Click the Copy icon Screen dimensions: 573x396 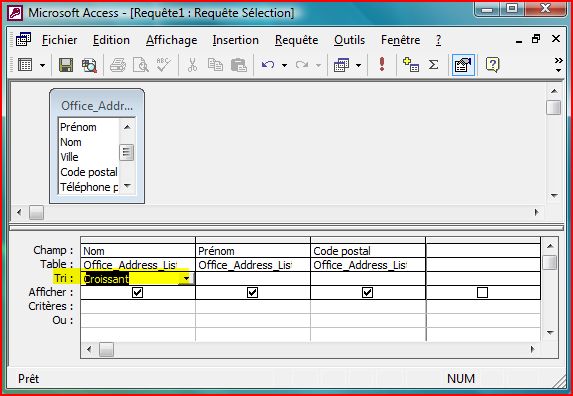[x=215, y=65]
